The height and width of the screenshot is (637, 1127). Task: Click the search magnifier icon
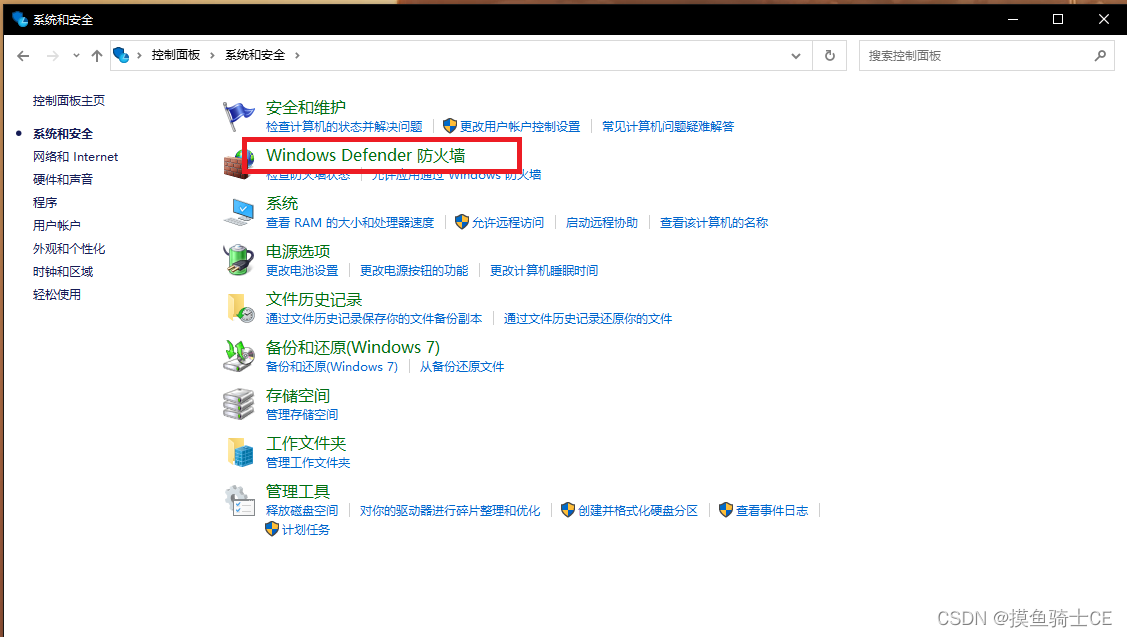coord(1100,55)
